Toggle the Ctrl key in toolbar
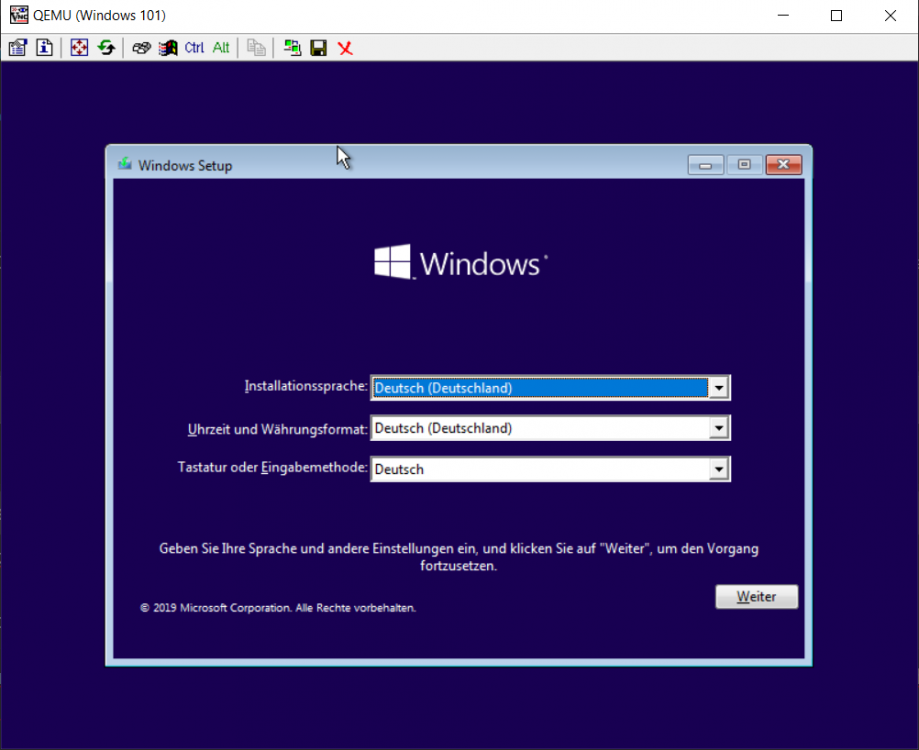This screenshot has height=750, width=919. click(194, 47)
